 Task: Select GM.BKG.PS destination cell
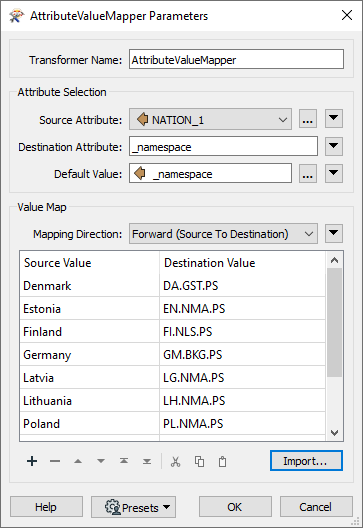coord(242,355)
